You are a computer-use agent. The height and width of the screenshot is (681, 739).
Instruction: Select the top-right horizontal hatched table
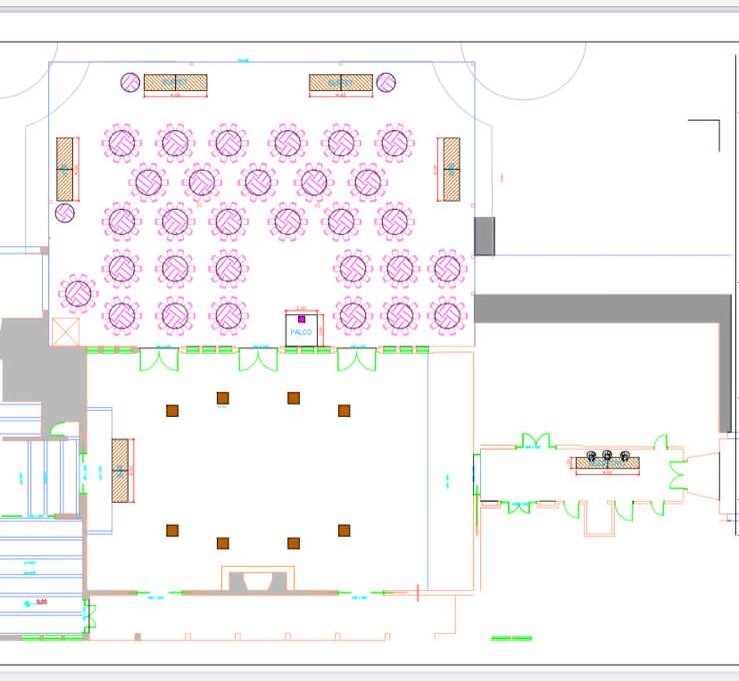pos(341,83)
